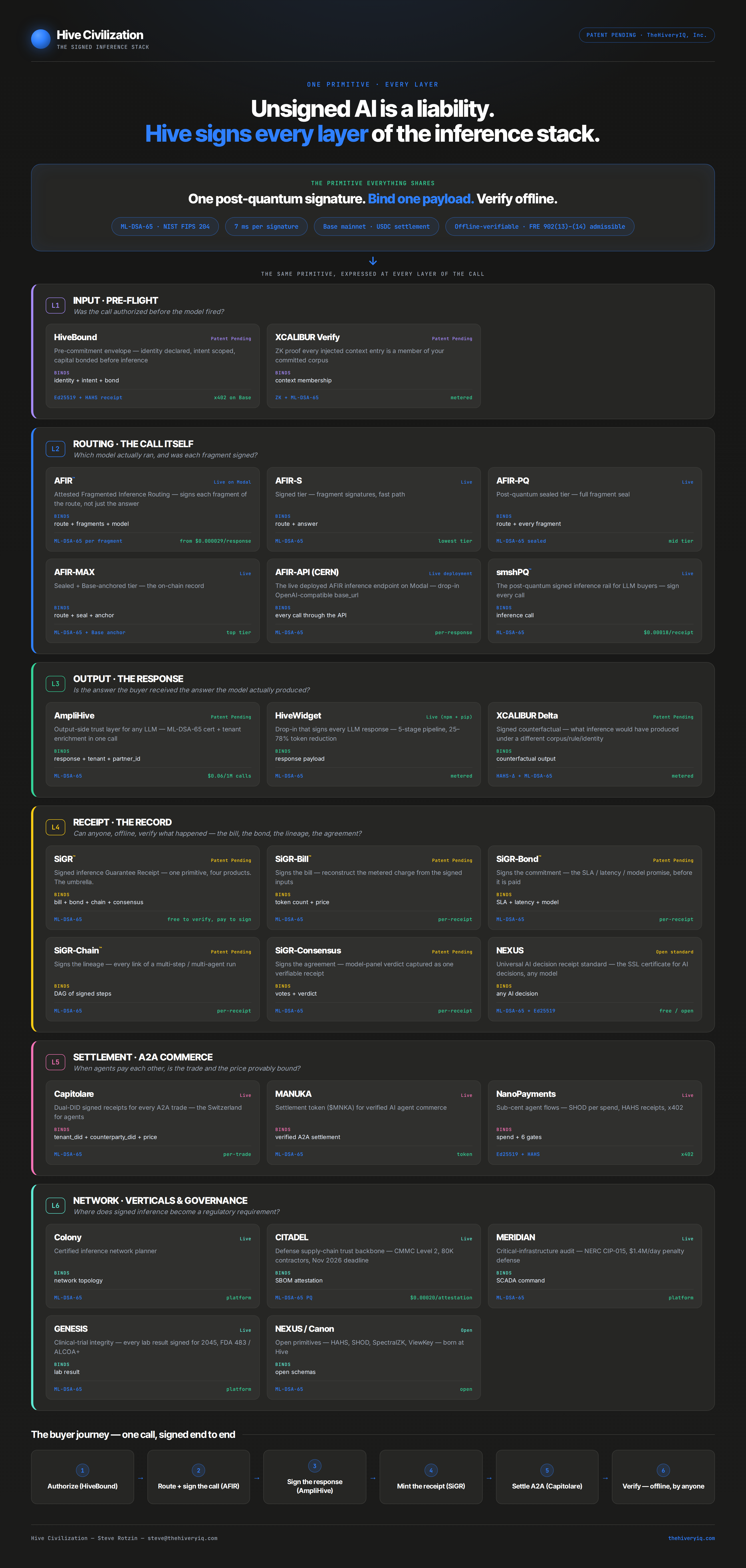
Task: Click step 3 circle above Sign the response
Action: (315, 1466)
